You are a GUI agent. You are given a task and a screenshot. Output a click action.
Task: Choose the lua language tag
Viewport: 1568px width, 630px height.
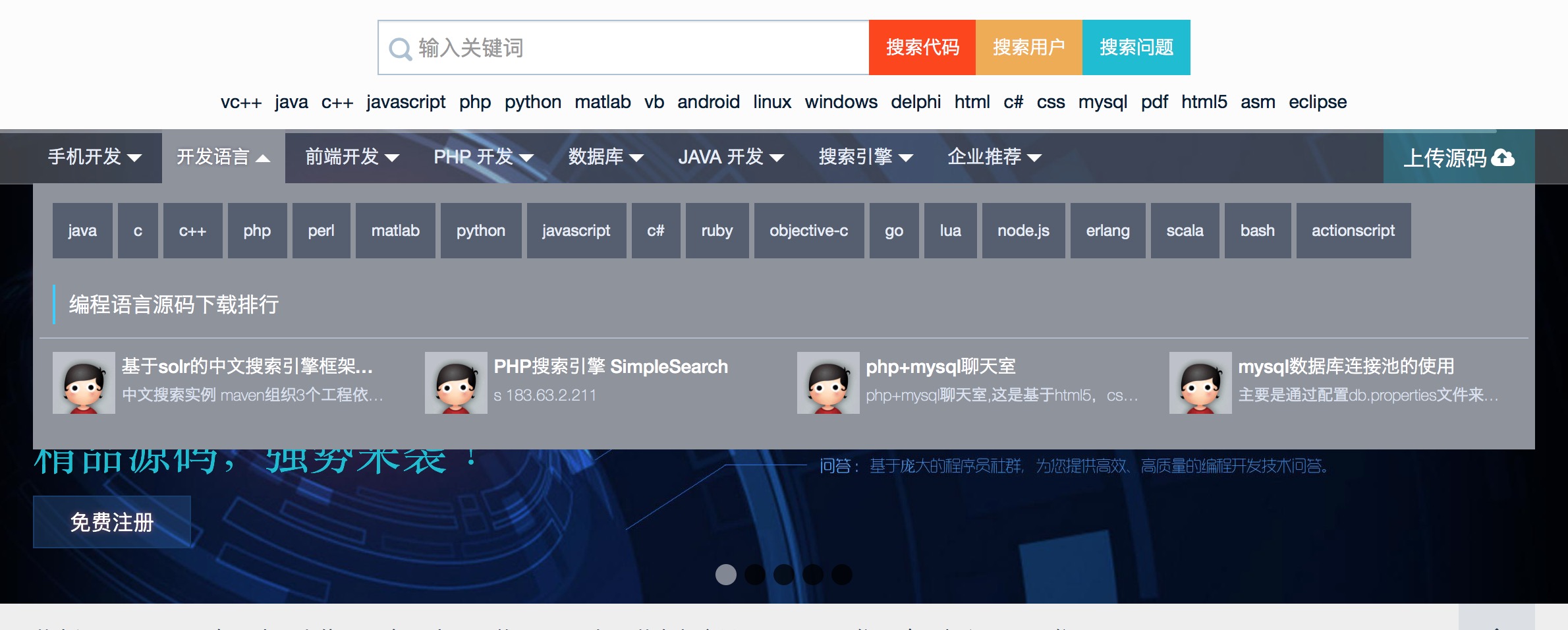950,231
